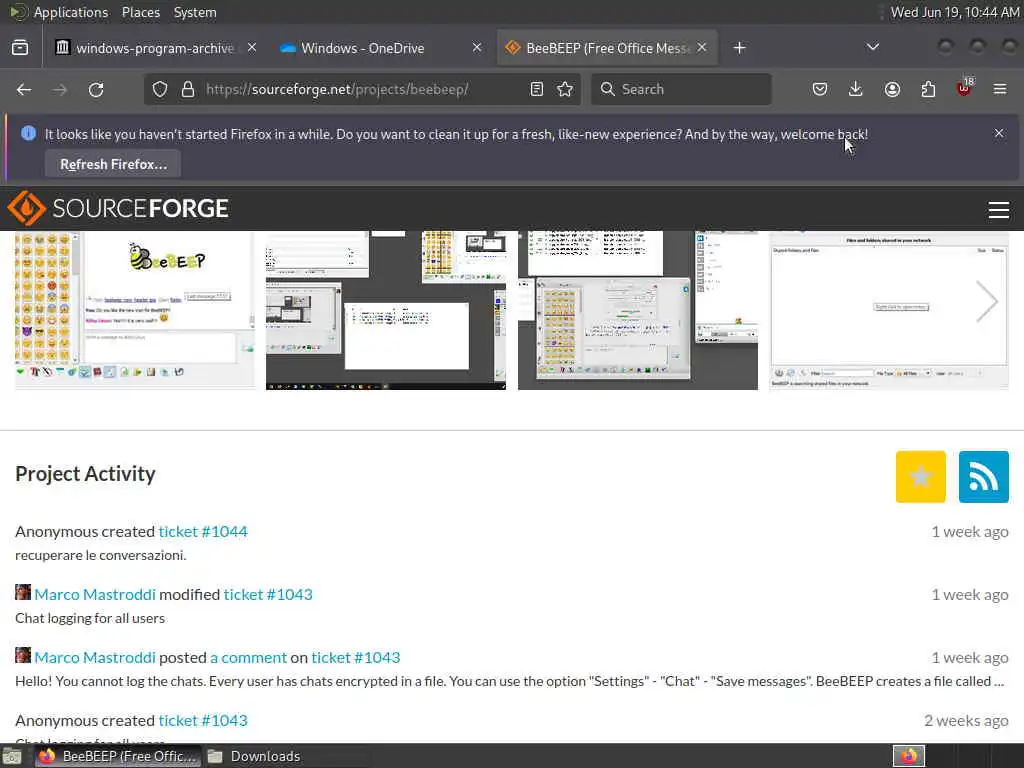Click the 'Chat logging for all users' text
1024x768 pixels.
coord(89,618)
